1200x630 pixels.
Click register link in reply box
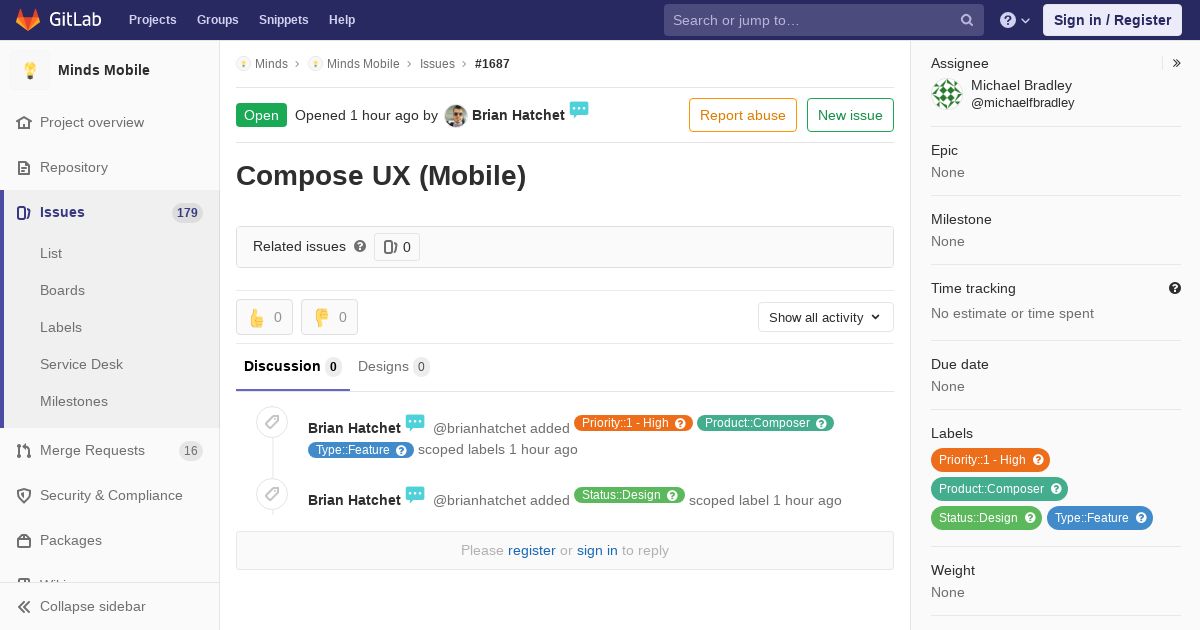point(532,550)
